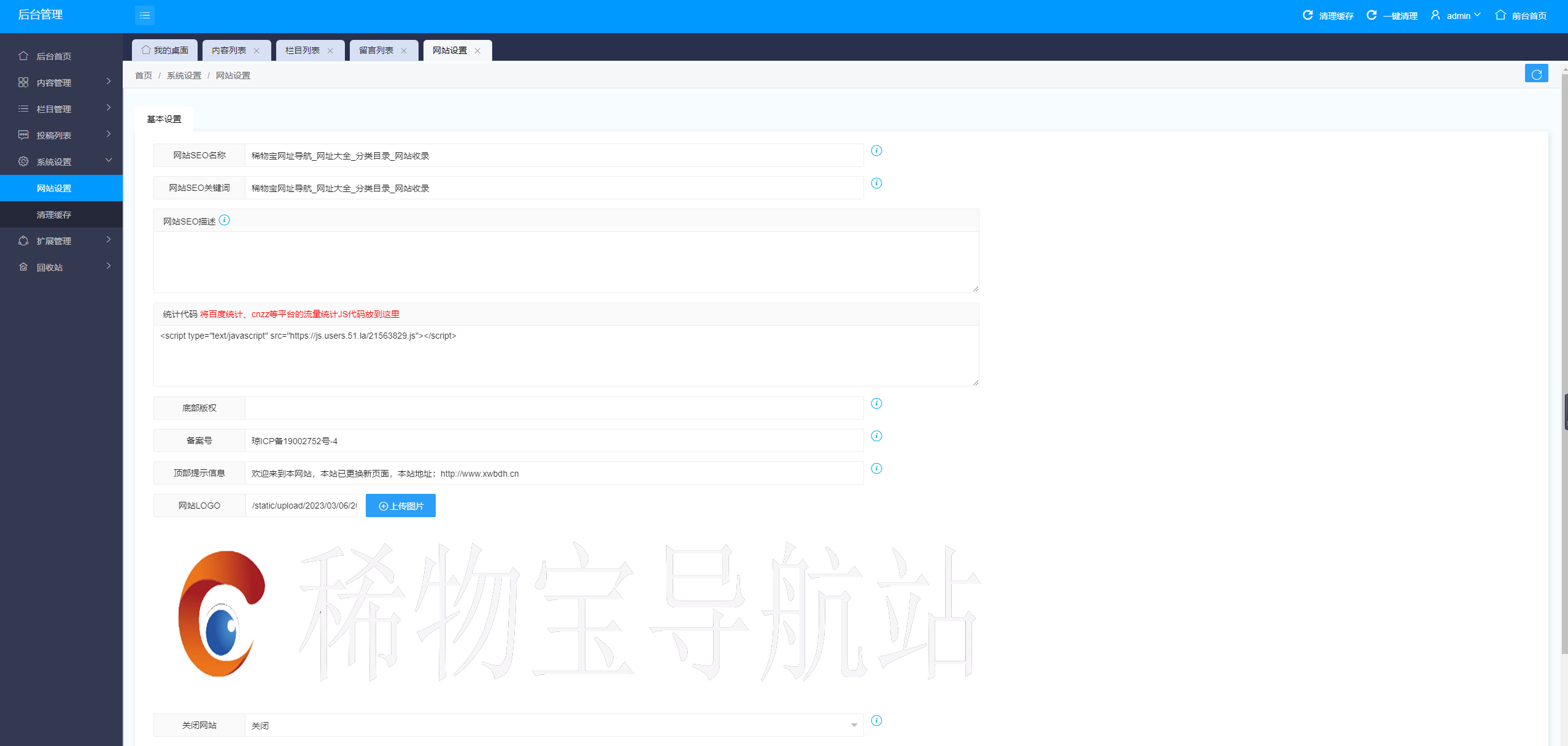This screenshot has height=746, width=1568.
Task: Click the empty 底部版权 input field
Action: (x=554, y=408)
